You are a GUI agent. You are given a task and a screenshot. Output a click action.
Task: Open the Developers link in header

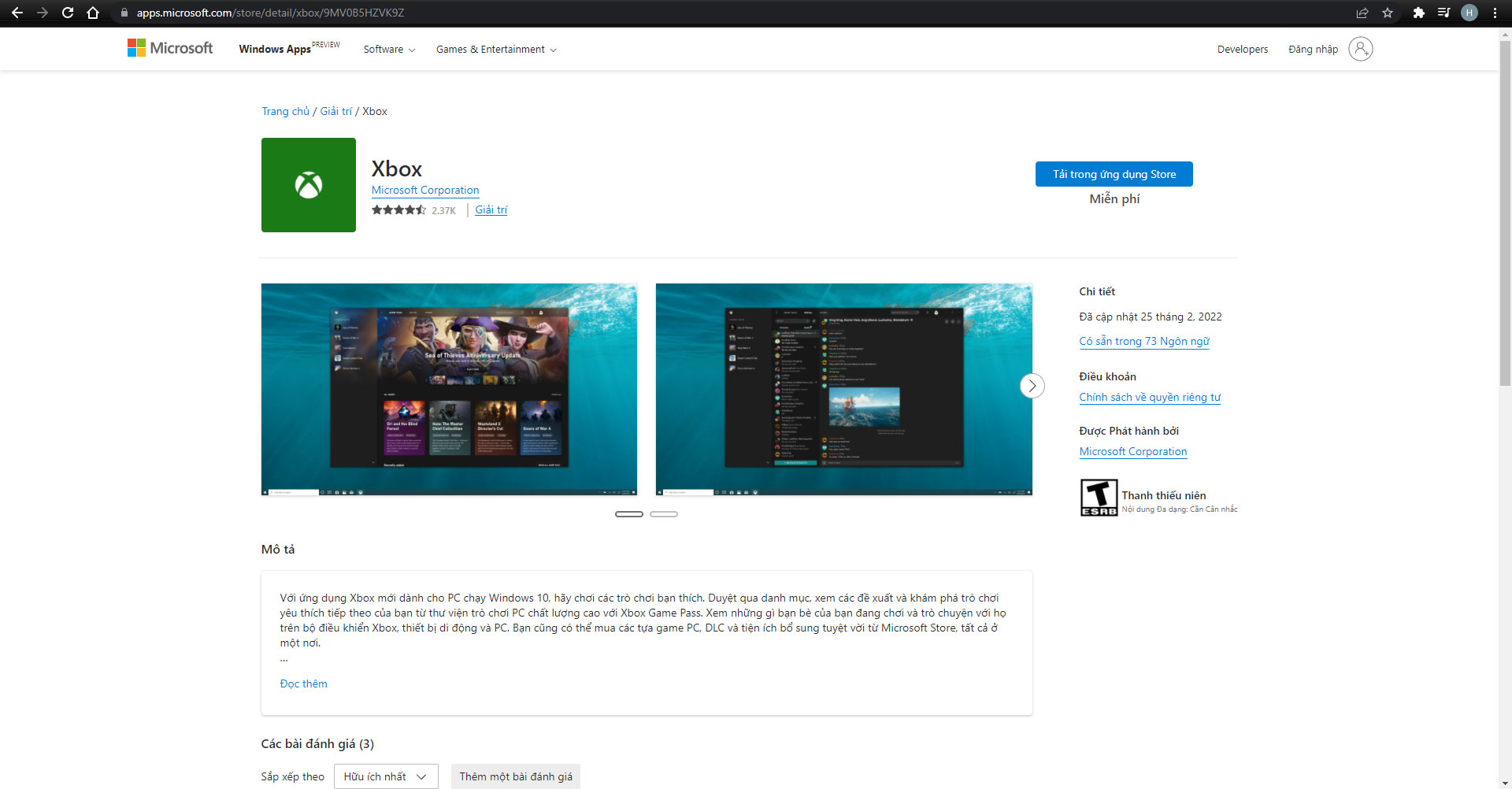(1243, 49)
